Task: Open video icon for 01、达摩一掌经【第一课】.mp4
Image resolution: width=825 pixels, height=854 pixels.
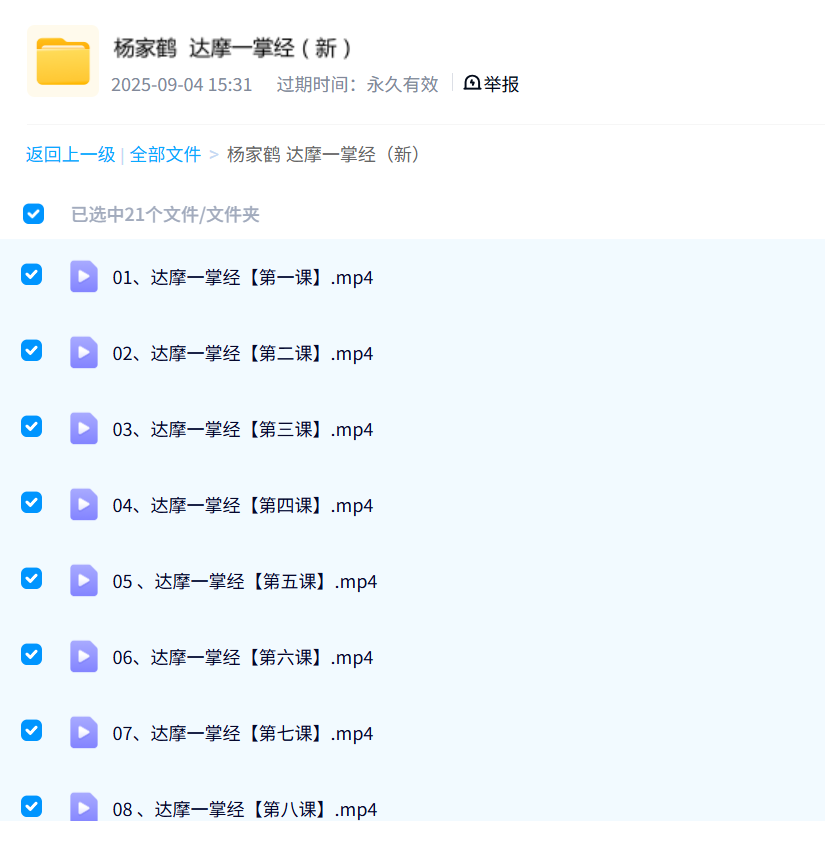Action: (84, 277)
